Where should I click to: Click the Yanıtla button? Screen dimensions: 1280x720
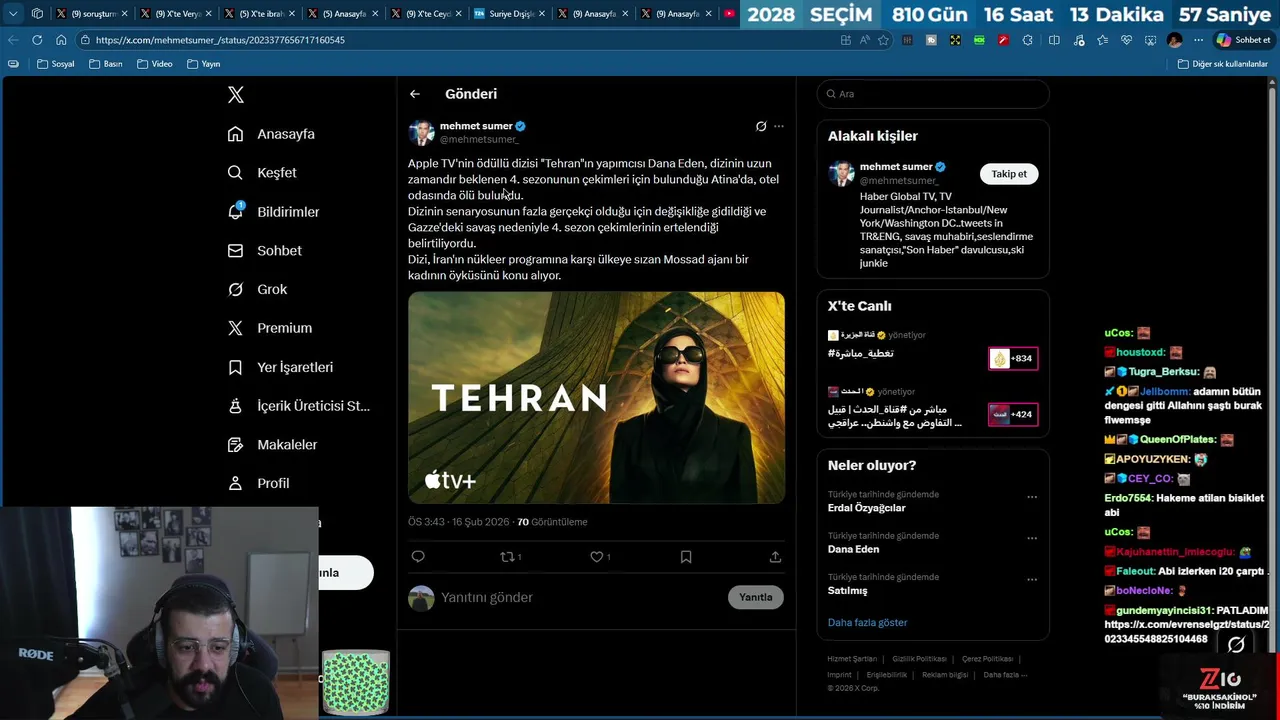coord(756,597)
